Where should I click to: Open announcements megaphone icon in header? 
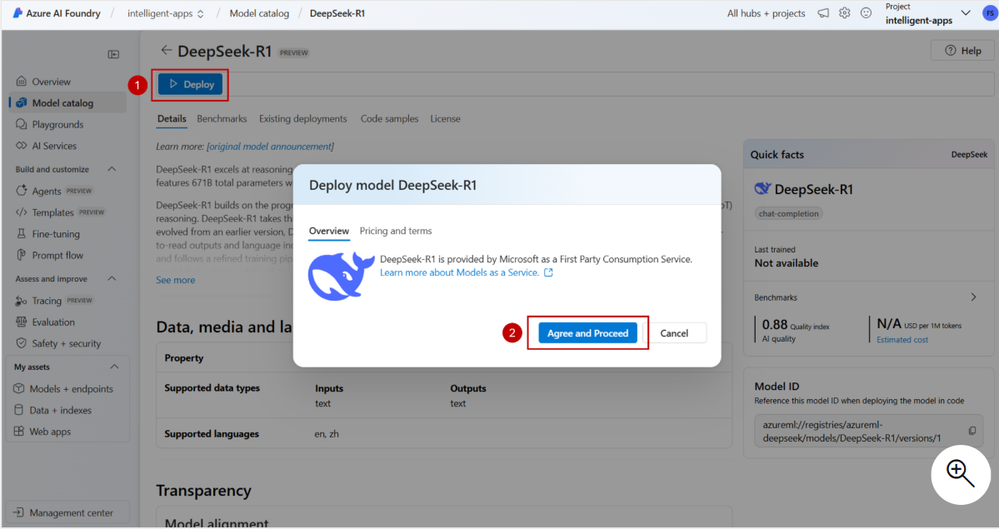[x=823, y=13]
